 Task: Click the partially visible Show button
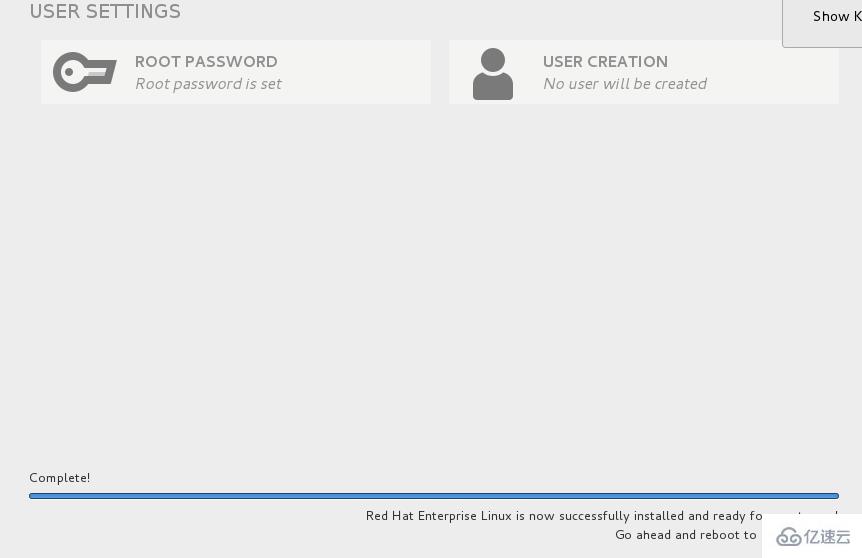835,17
